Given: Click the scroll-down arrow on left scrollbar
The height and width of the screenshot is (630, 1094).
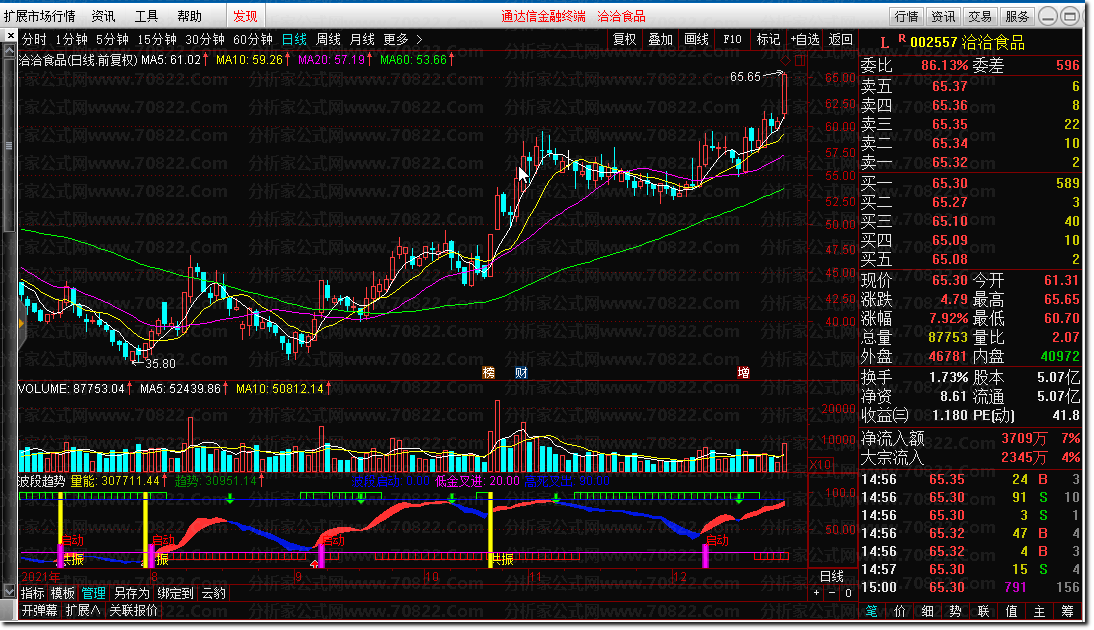Looking at the screenshot, I should [x=9, y=592].
